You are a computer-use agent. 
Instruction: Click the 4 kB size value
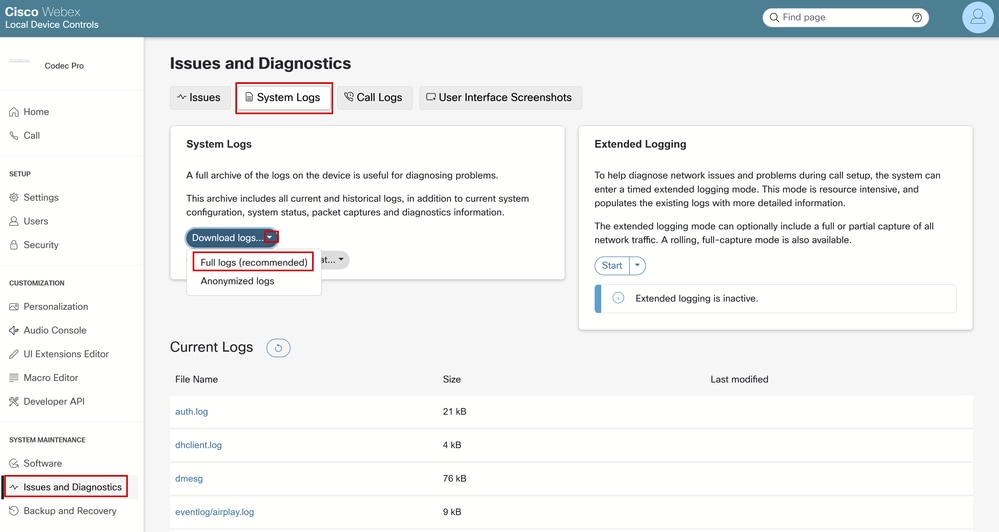pyautogui.click(x=452, y=445)
